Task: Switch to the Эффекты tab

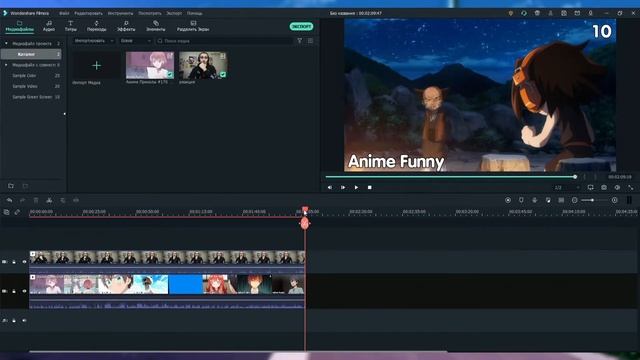Action: (x=126, y=26)
